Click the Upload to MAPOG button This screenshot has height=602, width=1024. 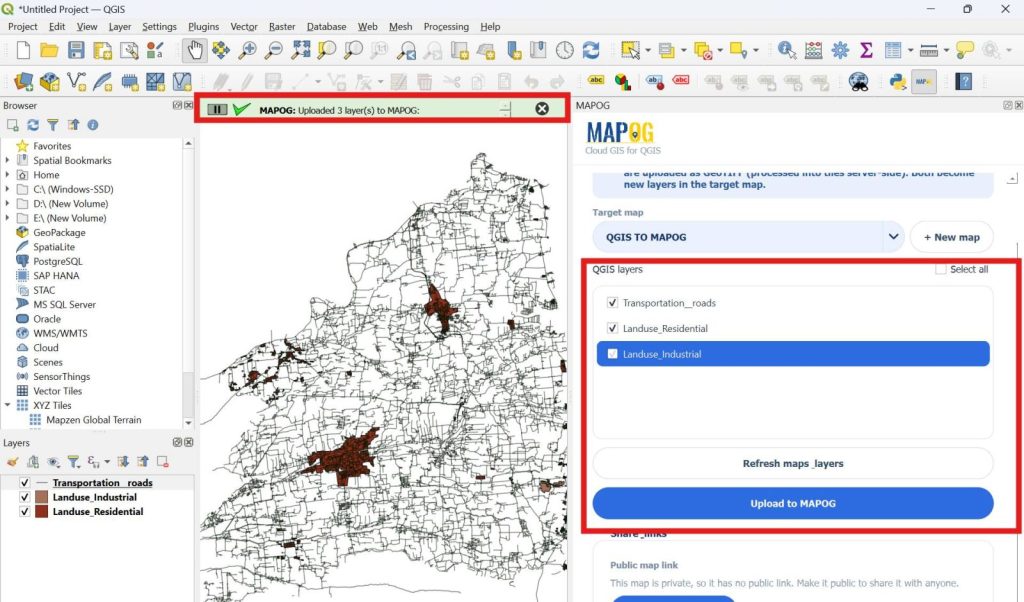793,503
